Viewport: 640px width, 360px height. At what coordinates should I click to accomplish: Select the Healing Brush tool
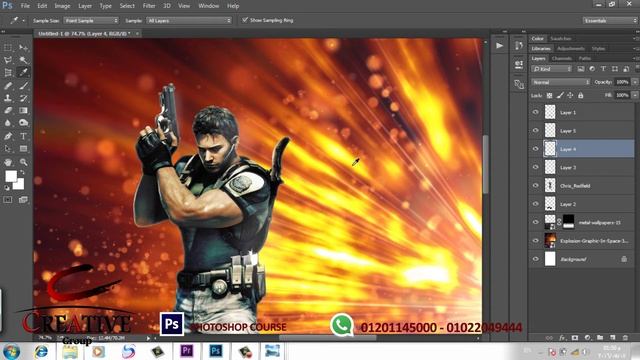click(x=8, y=85)
